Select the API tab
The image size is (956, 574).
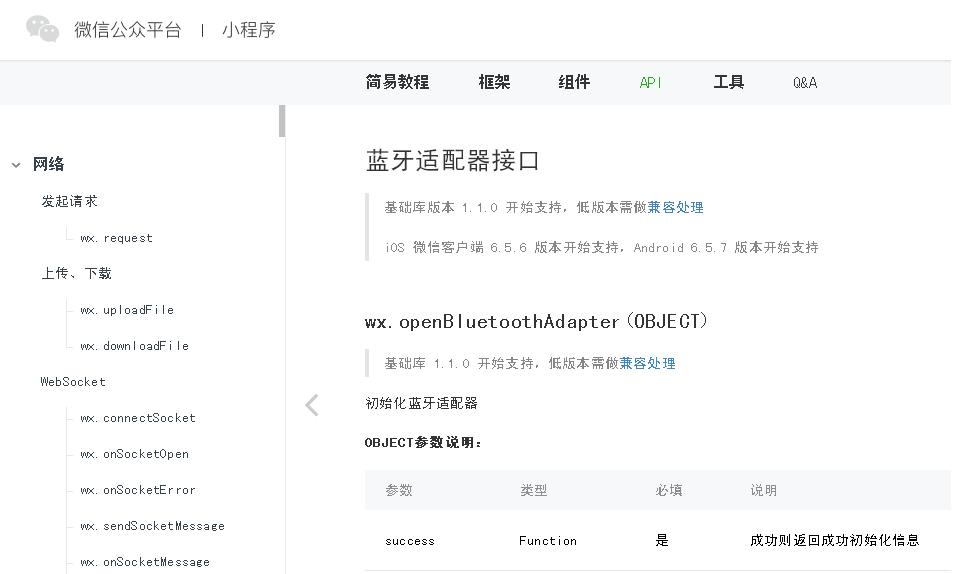(651, 83)
